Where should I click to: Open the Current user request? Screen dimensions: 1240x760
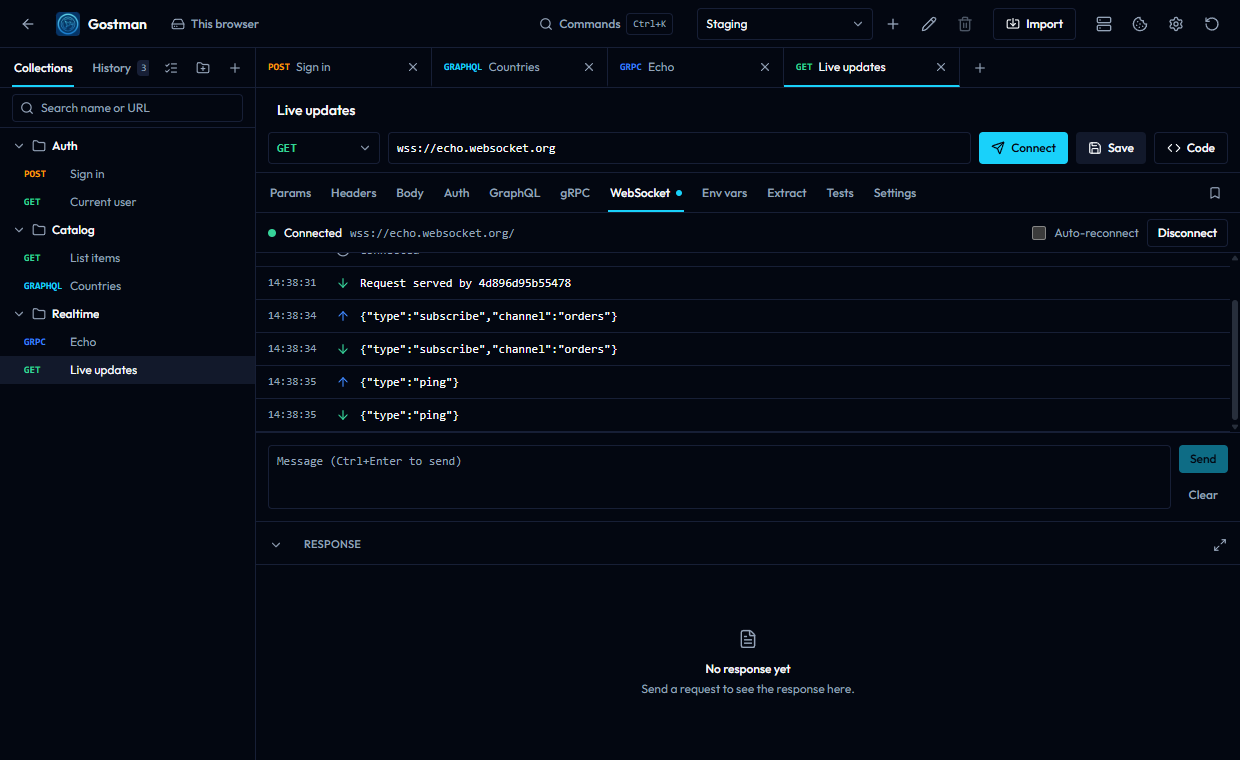click(127, 202)
